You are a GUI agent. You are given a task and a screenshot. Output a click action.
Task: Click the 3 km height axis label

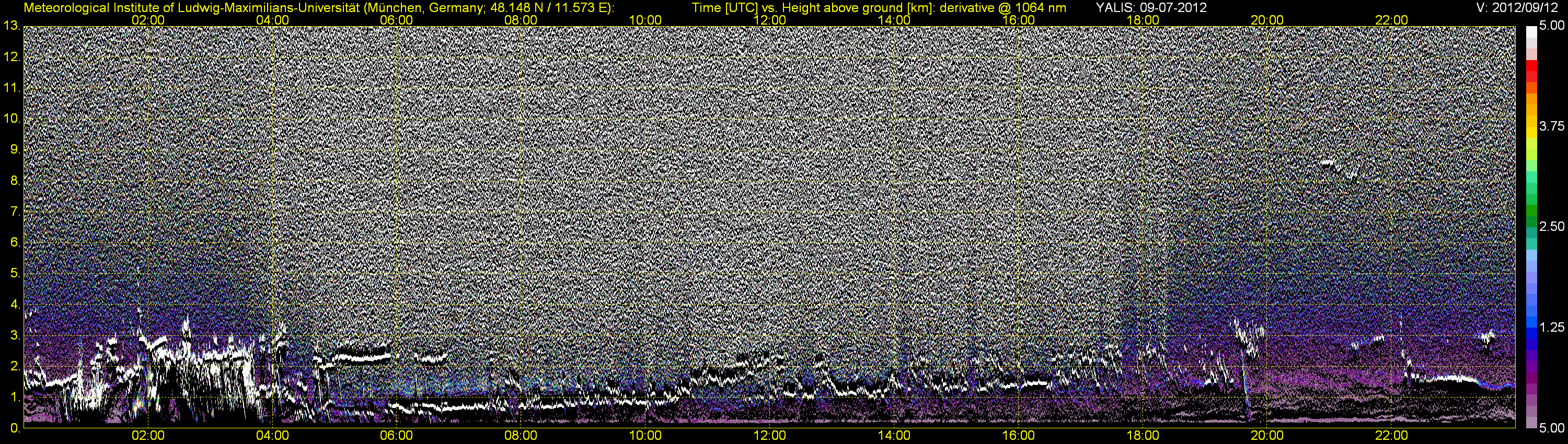pos(15,335)
